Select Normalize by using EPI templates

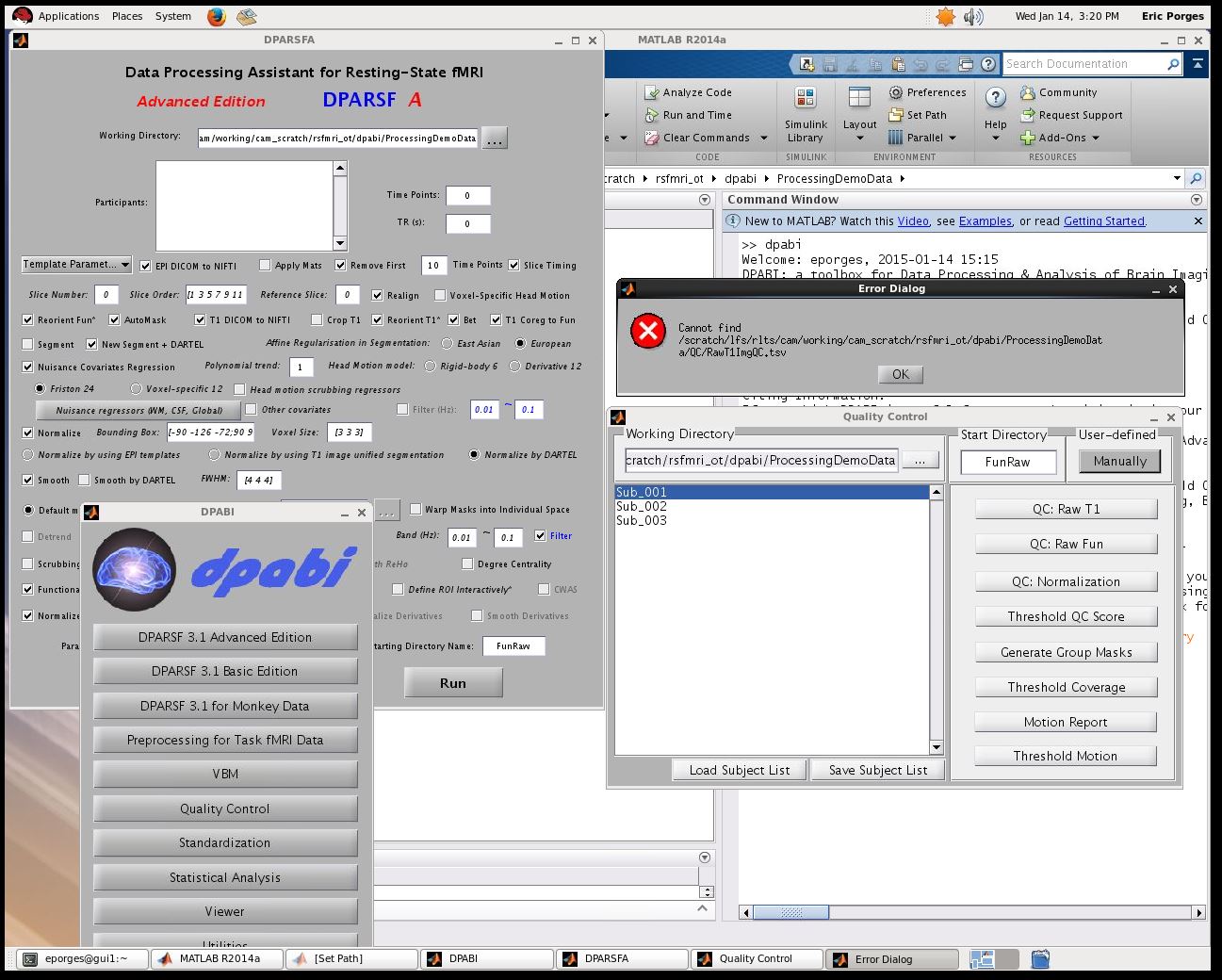coord(27,454)
